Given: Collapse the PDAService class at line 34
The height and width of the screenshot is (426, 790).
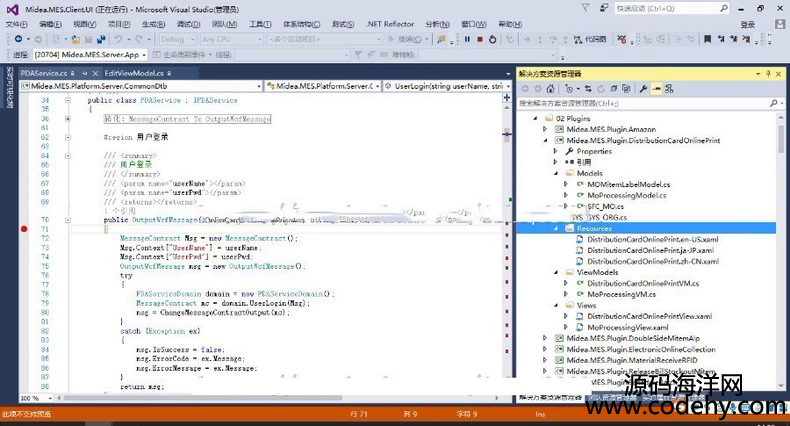Looking at the screenshot, I should [x=68, y=100].
